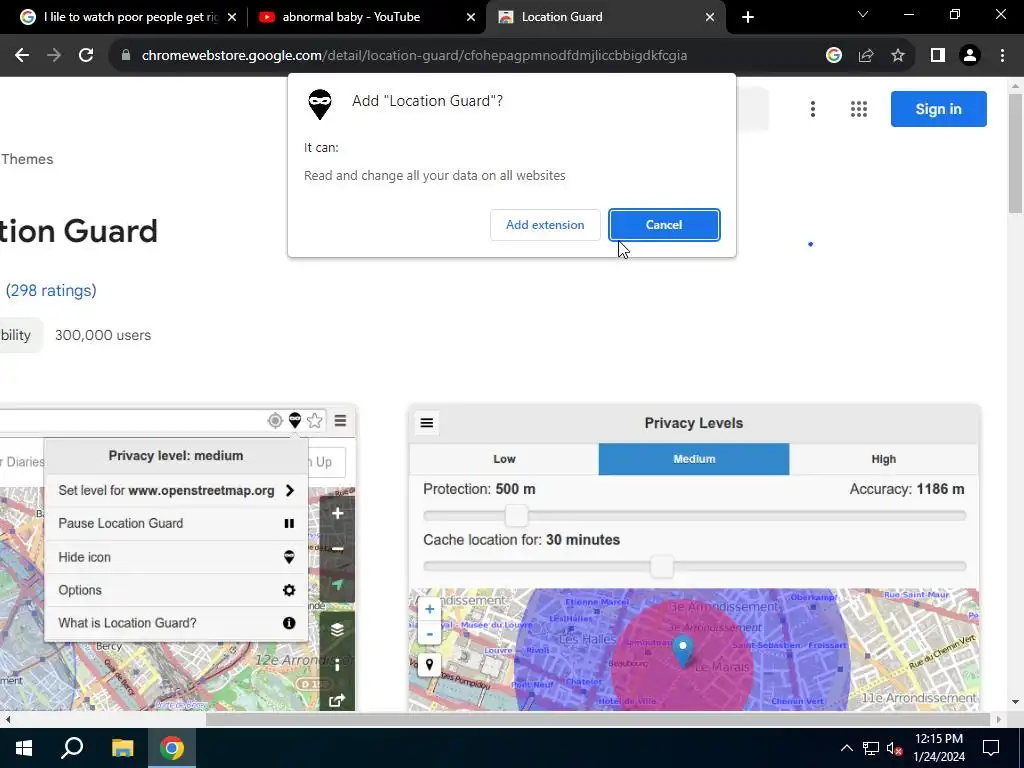Click the hamburger menu in Privacy Levels screenshot
This screenshot has height=768, width=1024.
[426, 423]
